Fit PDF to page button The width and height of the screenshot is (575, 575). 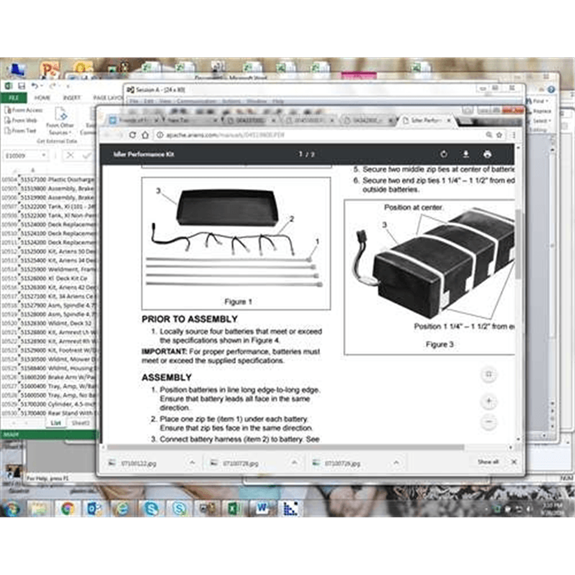489,375
